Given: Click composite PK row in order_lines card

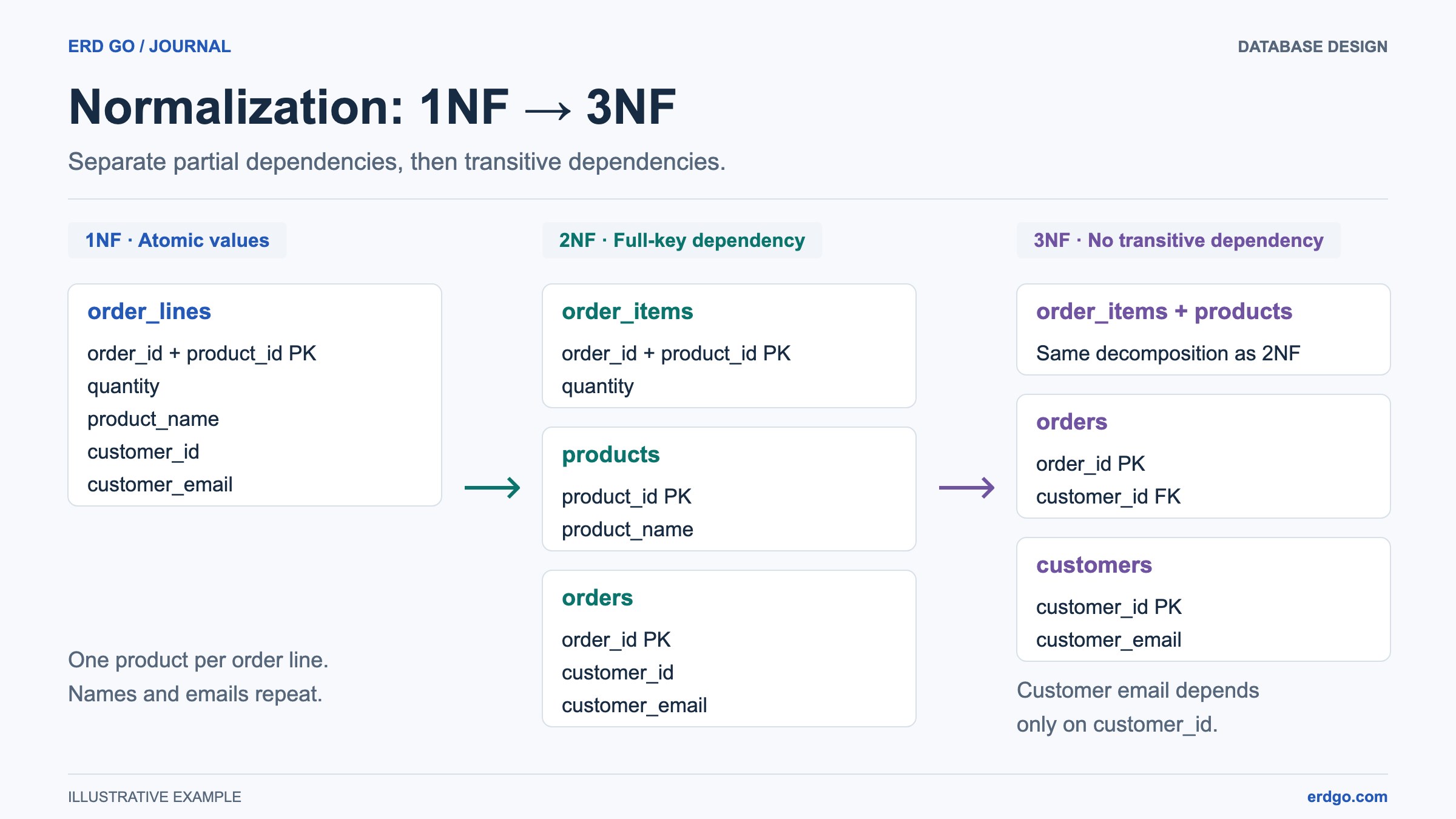Looking at the screenshot, I should coord(201,354).
